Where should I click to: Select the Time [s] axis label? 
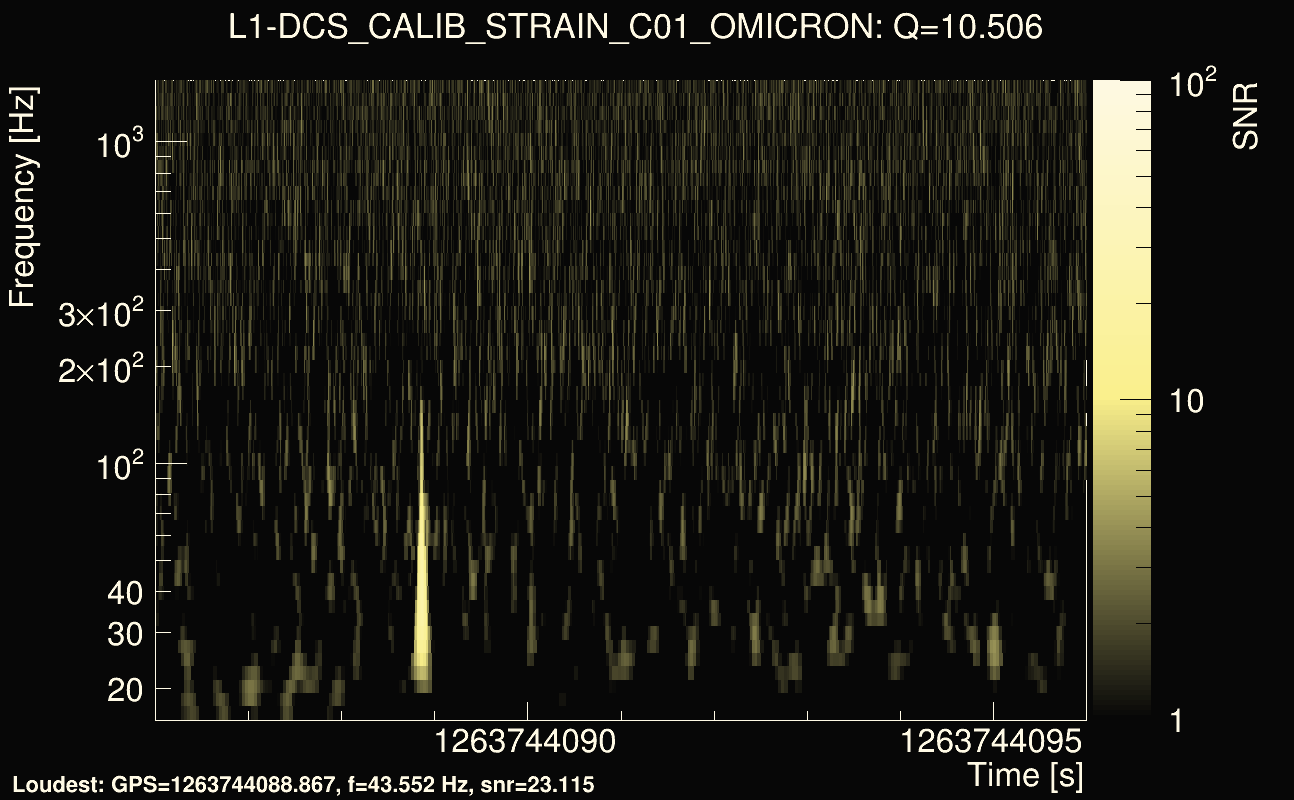[1025, 774]
